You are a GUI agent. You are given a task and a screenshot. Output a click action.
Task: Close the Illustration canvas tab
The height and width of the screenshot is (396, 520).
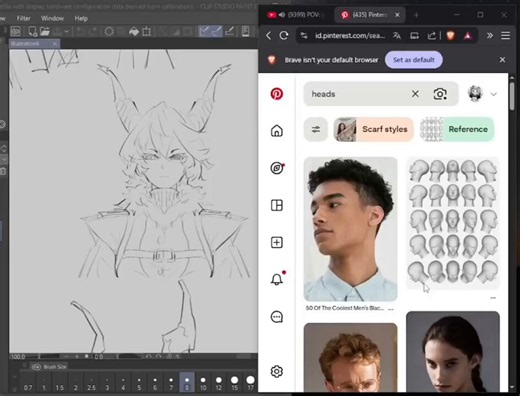point(55,44)
